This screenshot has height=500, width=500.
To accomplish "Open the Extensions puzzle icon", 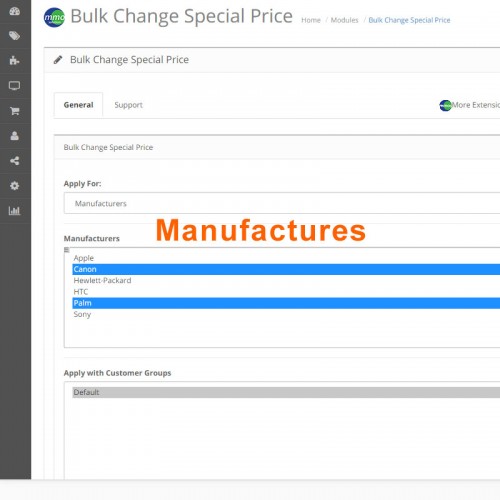I will (x=15, y=61).
